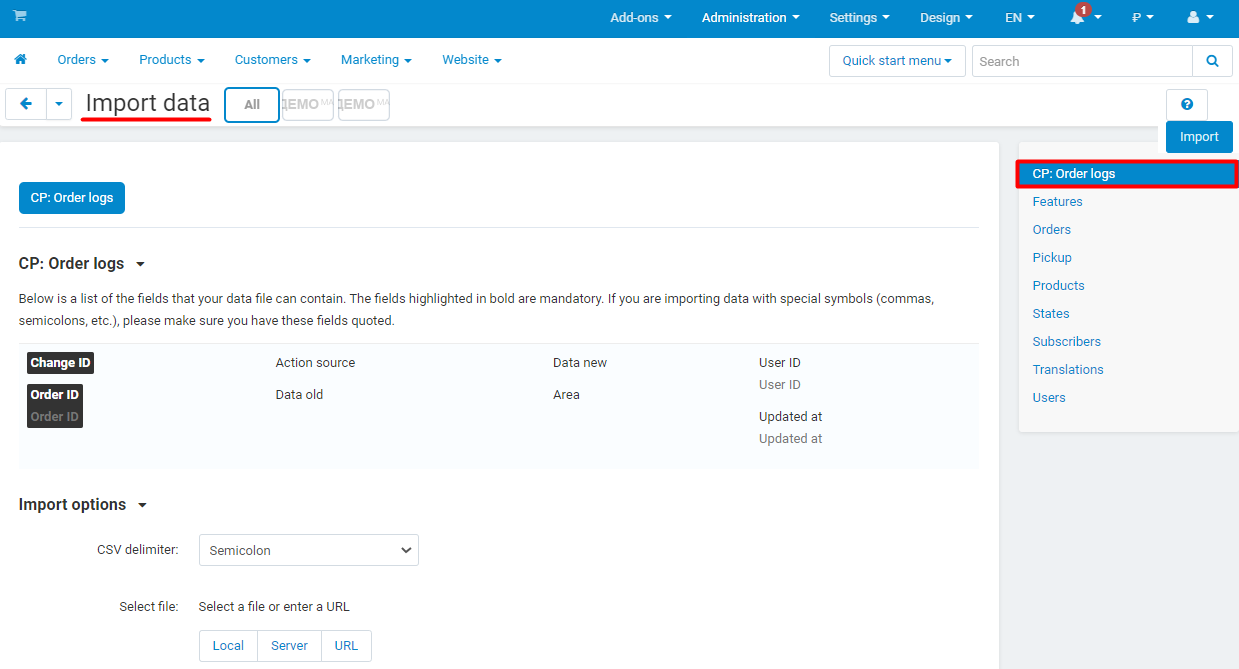
Task: Open the Administration menu
Action: point(751,17)
